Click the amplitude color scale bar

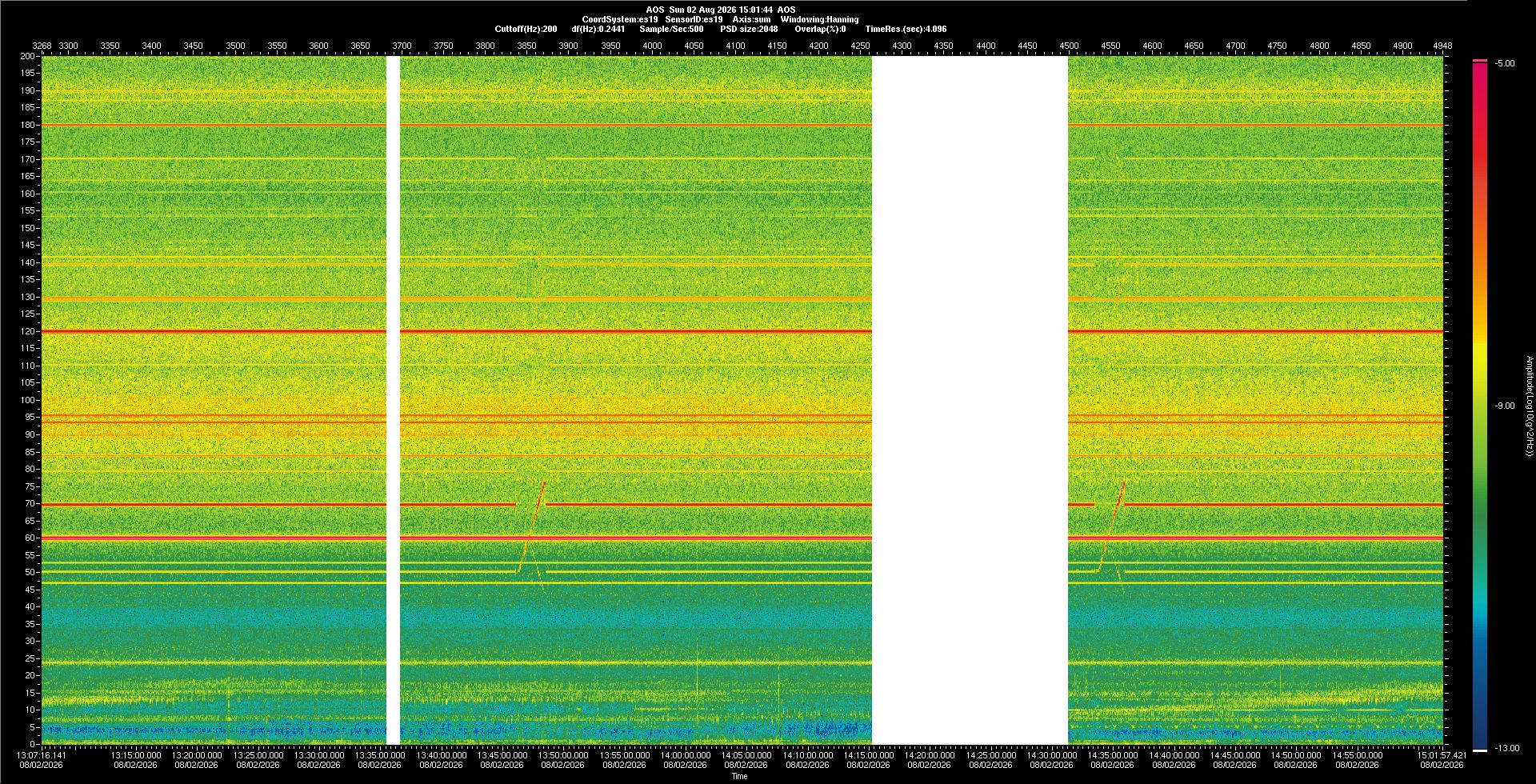(1480, 406)
